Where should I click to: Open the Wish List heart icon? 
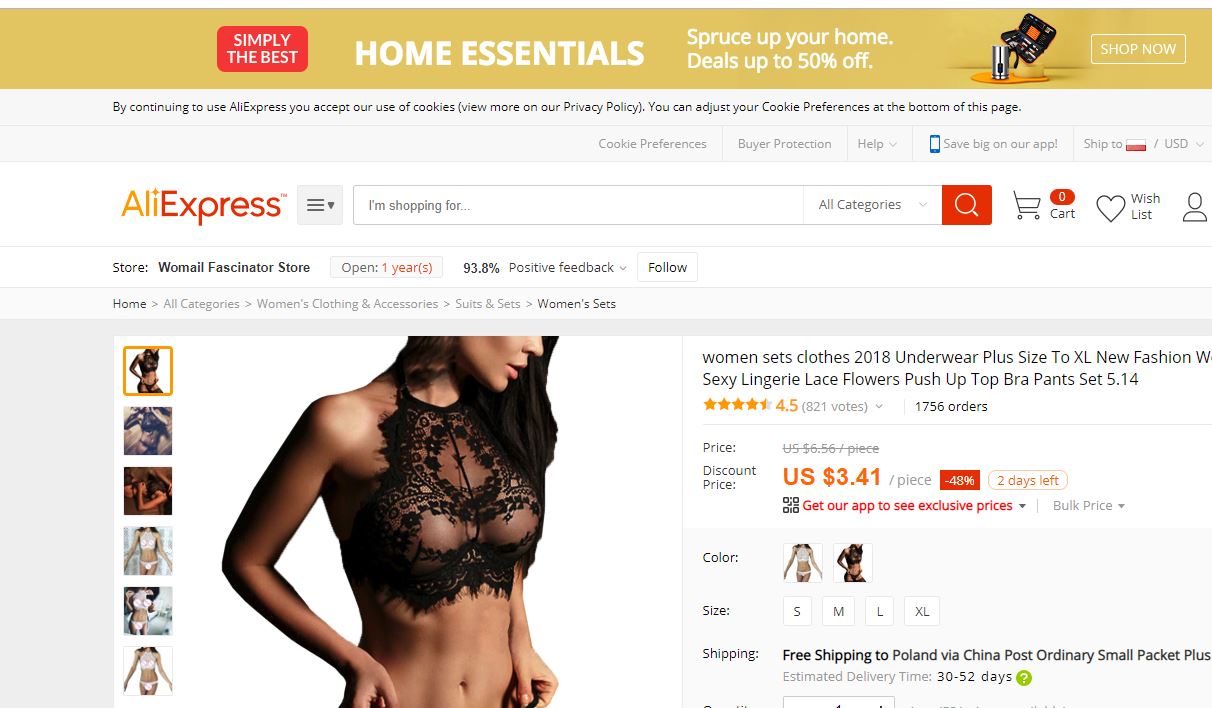point(1111,207)
